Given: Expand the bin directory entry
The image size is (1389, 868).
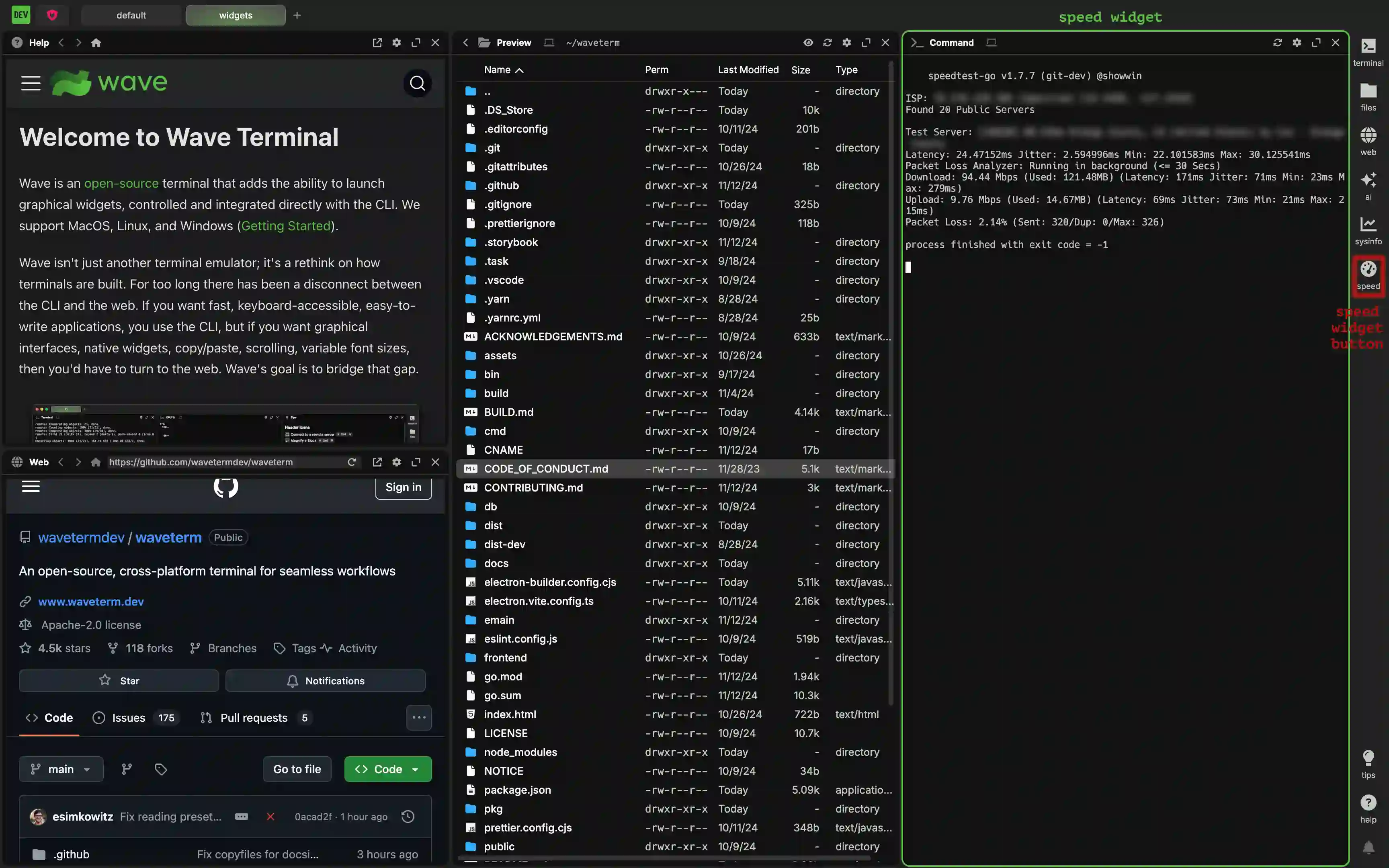Looking at the screenshot, I should point(491,373).
